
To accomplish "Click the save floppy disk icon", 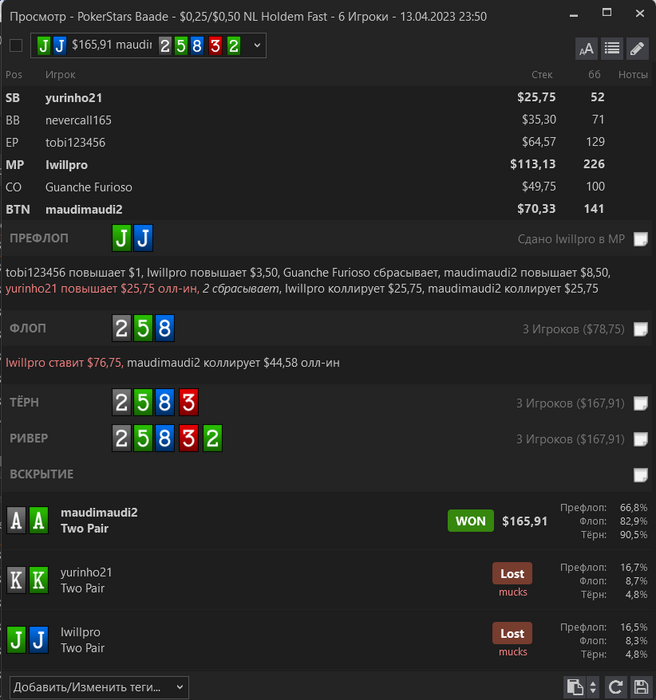I will point(641,687).
